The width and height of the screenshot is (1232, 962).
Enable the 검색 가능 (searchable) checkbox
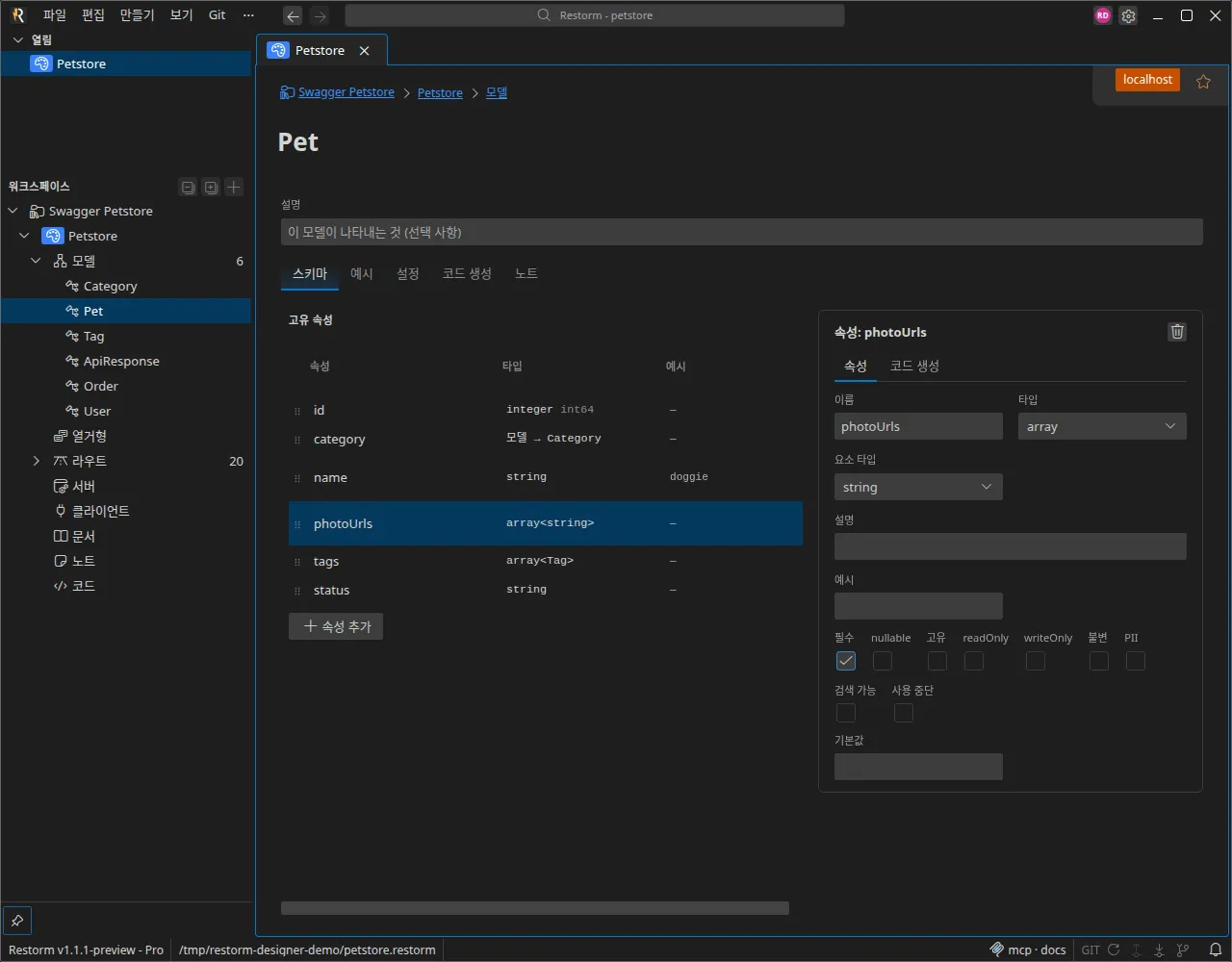(846, 713)
